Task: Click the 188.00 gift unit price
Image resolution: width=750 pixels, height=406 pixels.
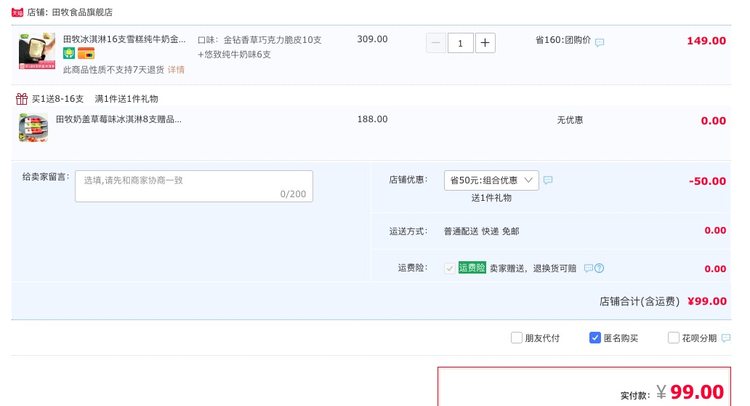Action: pyautogui.click(x=372, y=119)
